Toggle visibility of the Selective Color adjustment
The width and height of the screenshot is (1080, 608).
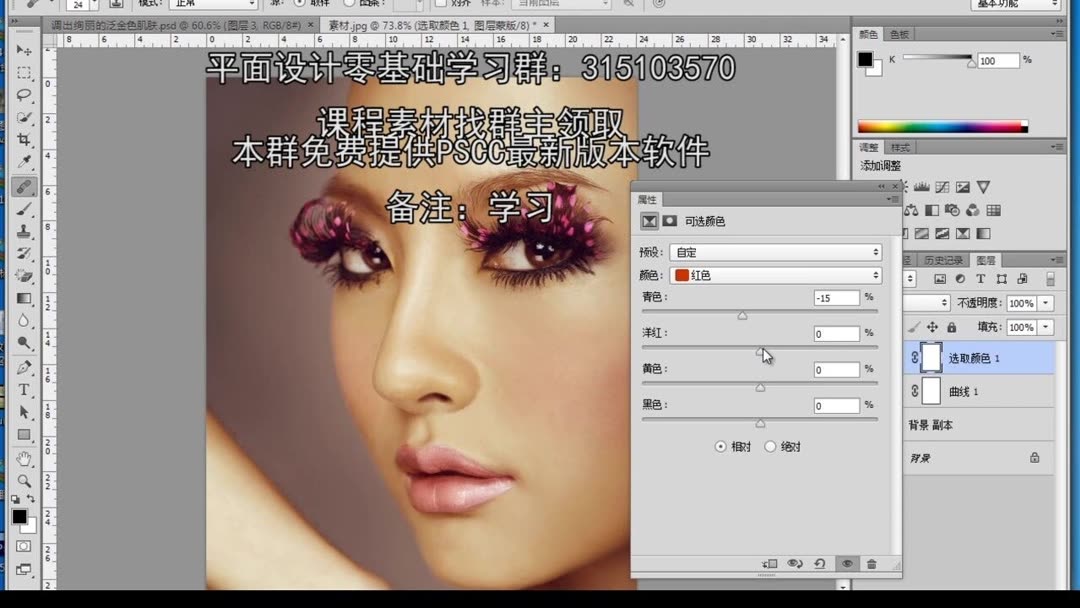pyautogui.click(x=848, y=562)
